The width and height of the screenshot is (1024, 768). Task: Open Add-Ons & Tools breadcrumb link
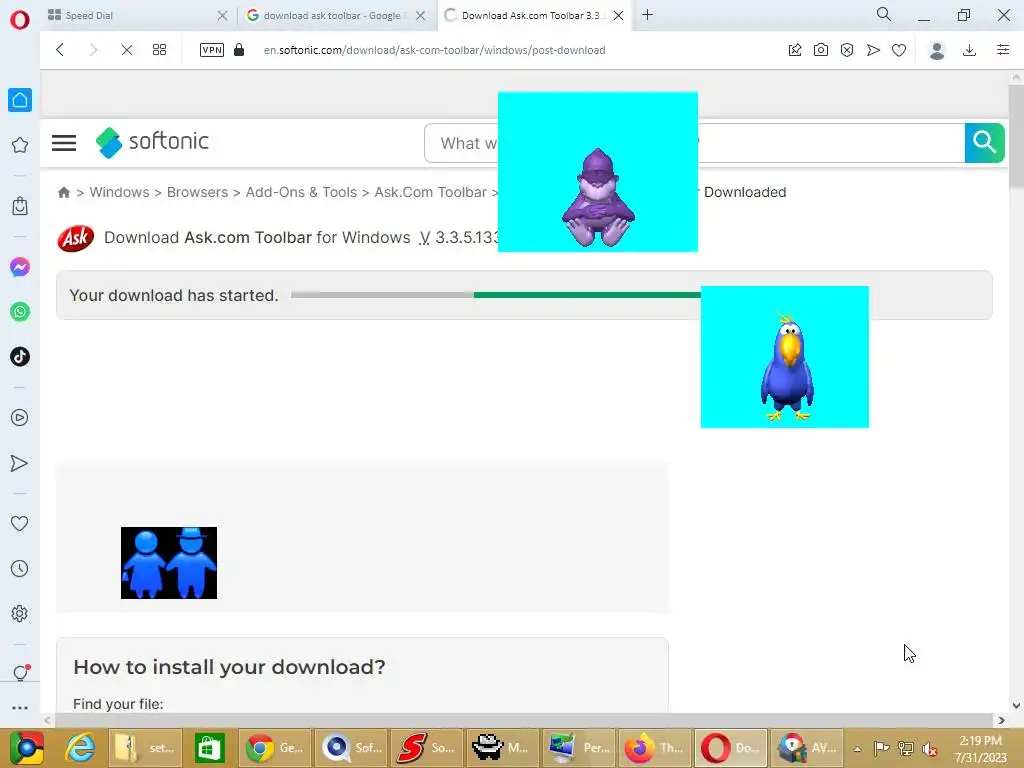coord(301,192)
